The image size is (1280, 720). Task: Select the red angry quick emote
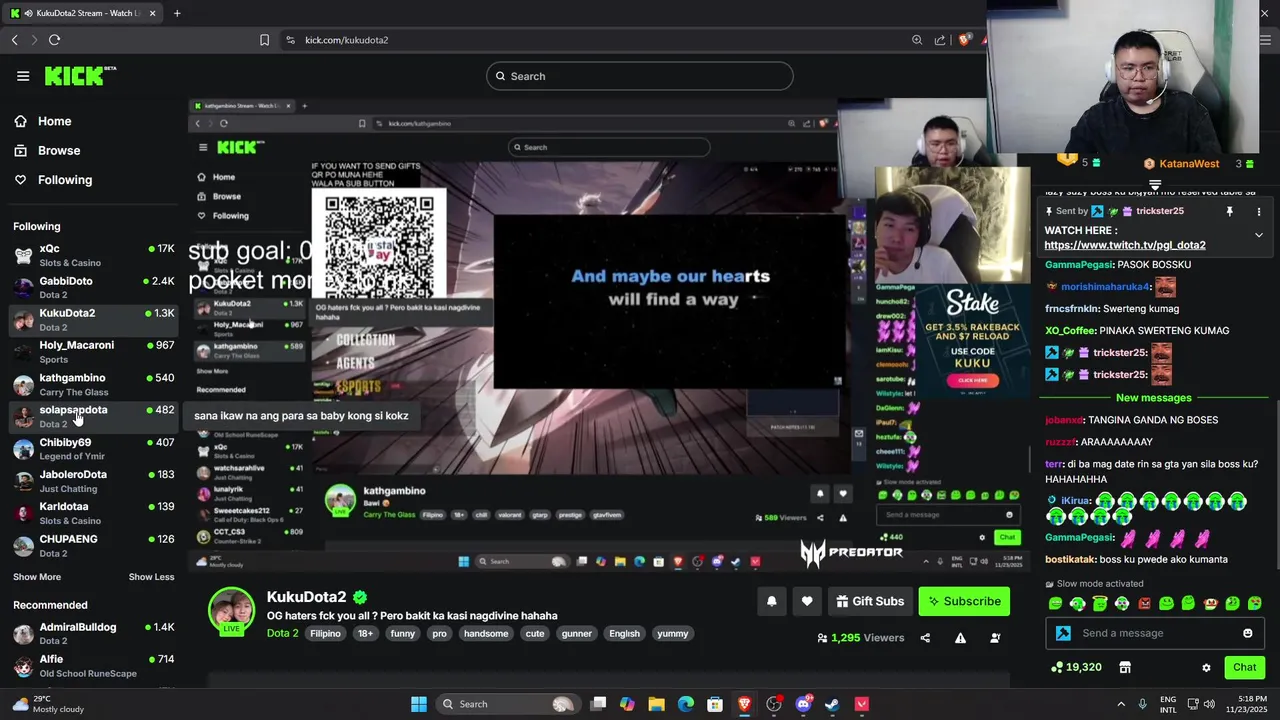pyautogui.click(x=1144, y=603)
